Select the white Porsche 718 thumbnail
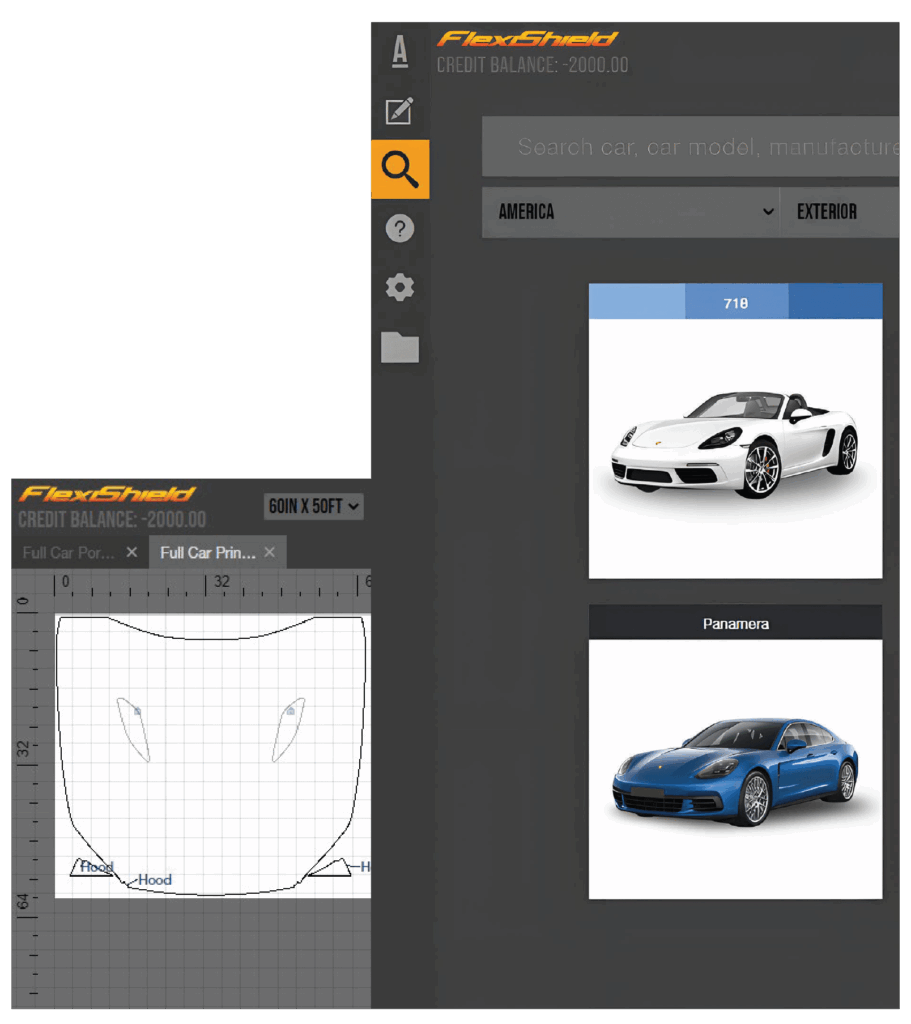Viewport: 911px width, 1024px height. point(735,448)
